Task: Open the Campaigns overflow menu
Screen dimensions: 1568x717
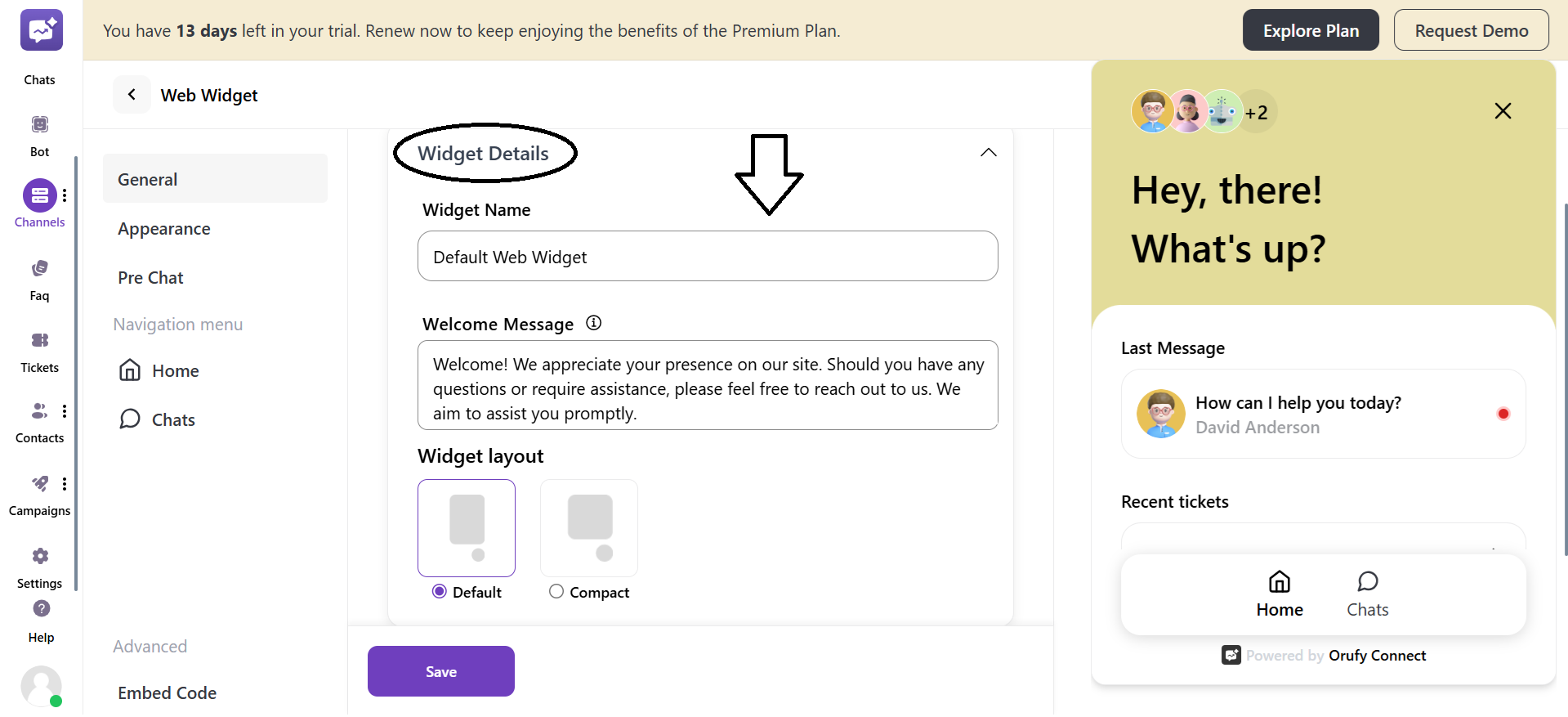Action: [x=65, y=483]
